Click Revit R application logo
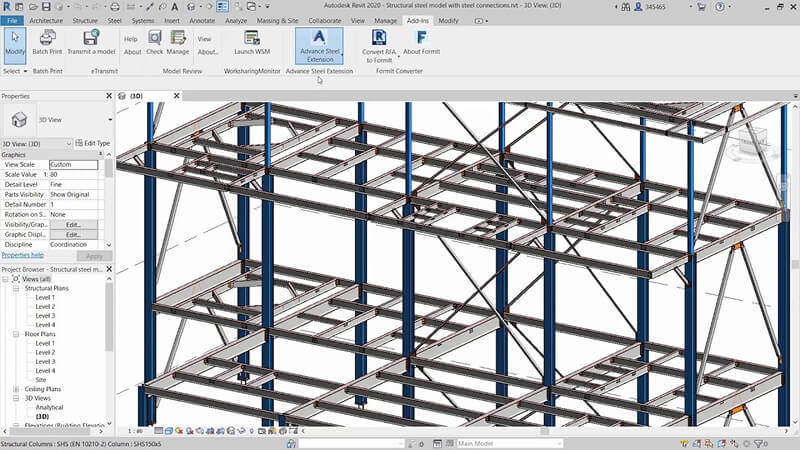 point(7,7)
